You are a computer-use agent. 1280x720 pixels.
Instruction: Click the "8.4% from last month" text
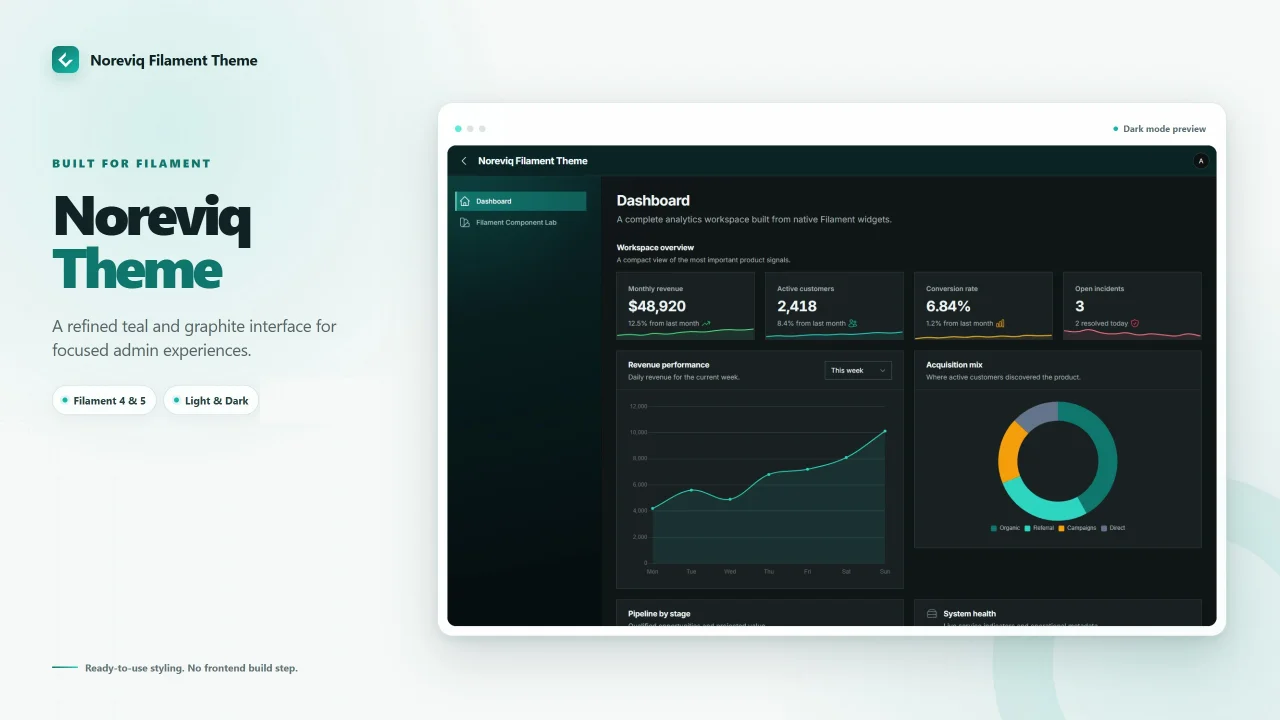point(811,324)
